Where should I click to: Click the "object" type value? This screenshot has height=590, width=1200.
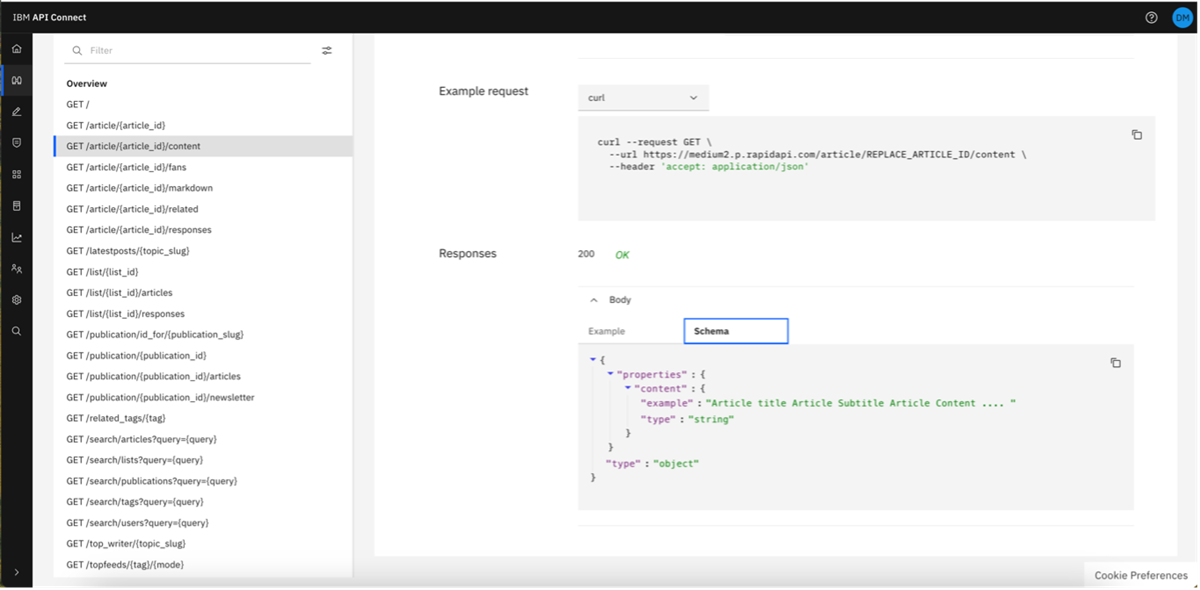click(677, 464)
